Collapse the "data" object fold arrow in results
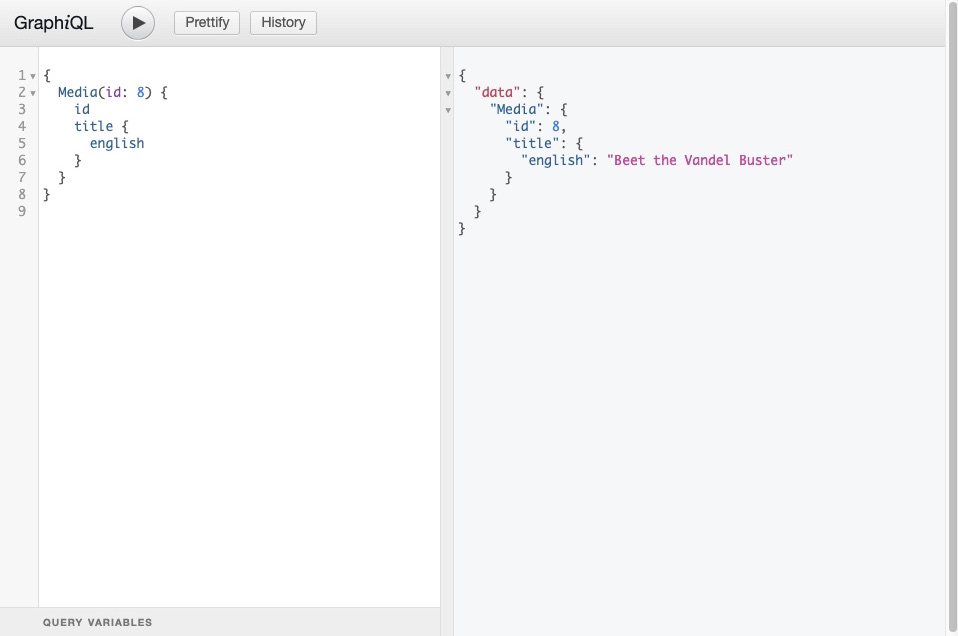This screenshot has height=636, width=958. pos(448,93)
